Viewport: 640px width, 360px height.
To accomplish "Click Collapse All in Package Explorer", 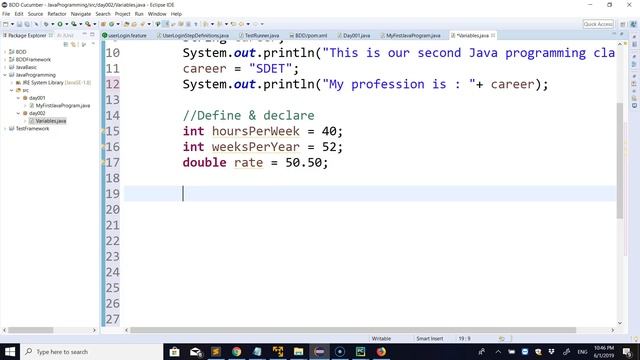I will click(66, 44).
